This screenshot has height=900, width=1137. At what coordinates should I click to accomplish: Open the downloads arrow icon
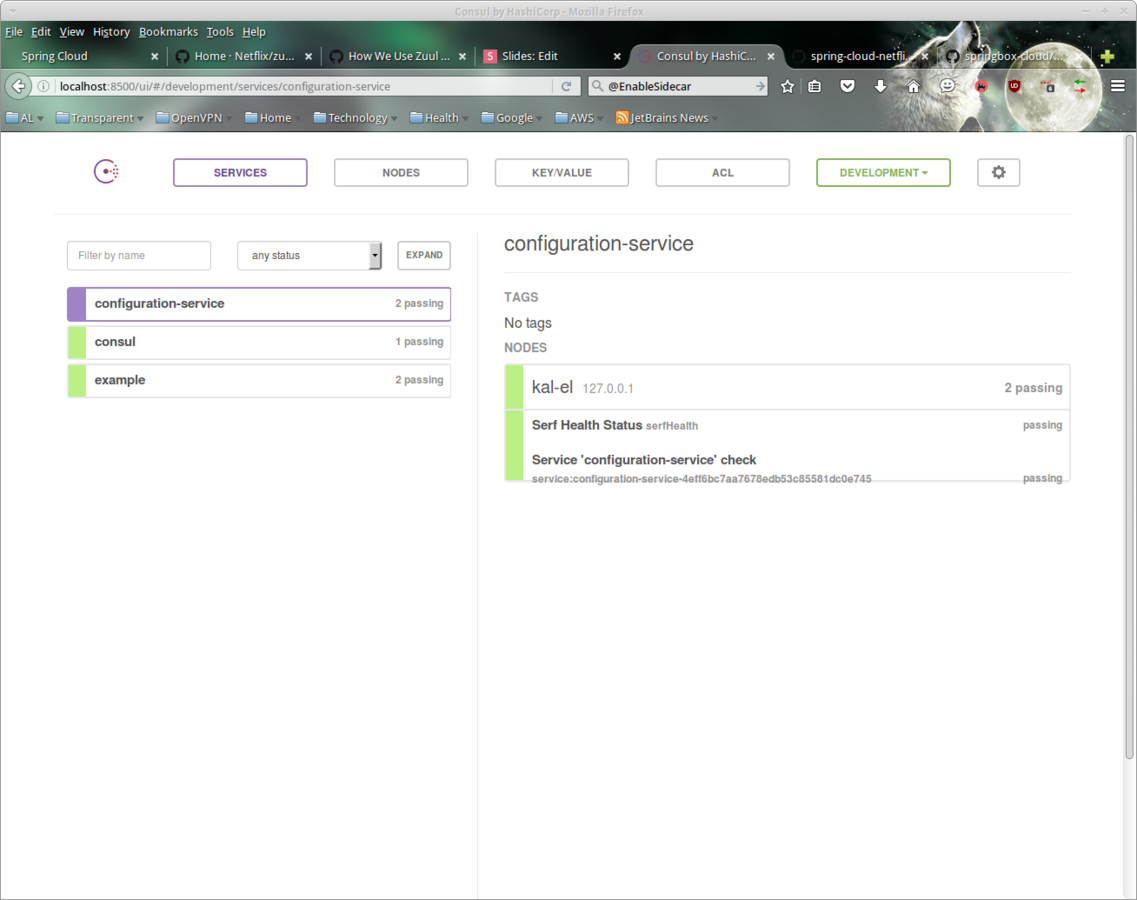click(880, 86)
